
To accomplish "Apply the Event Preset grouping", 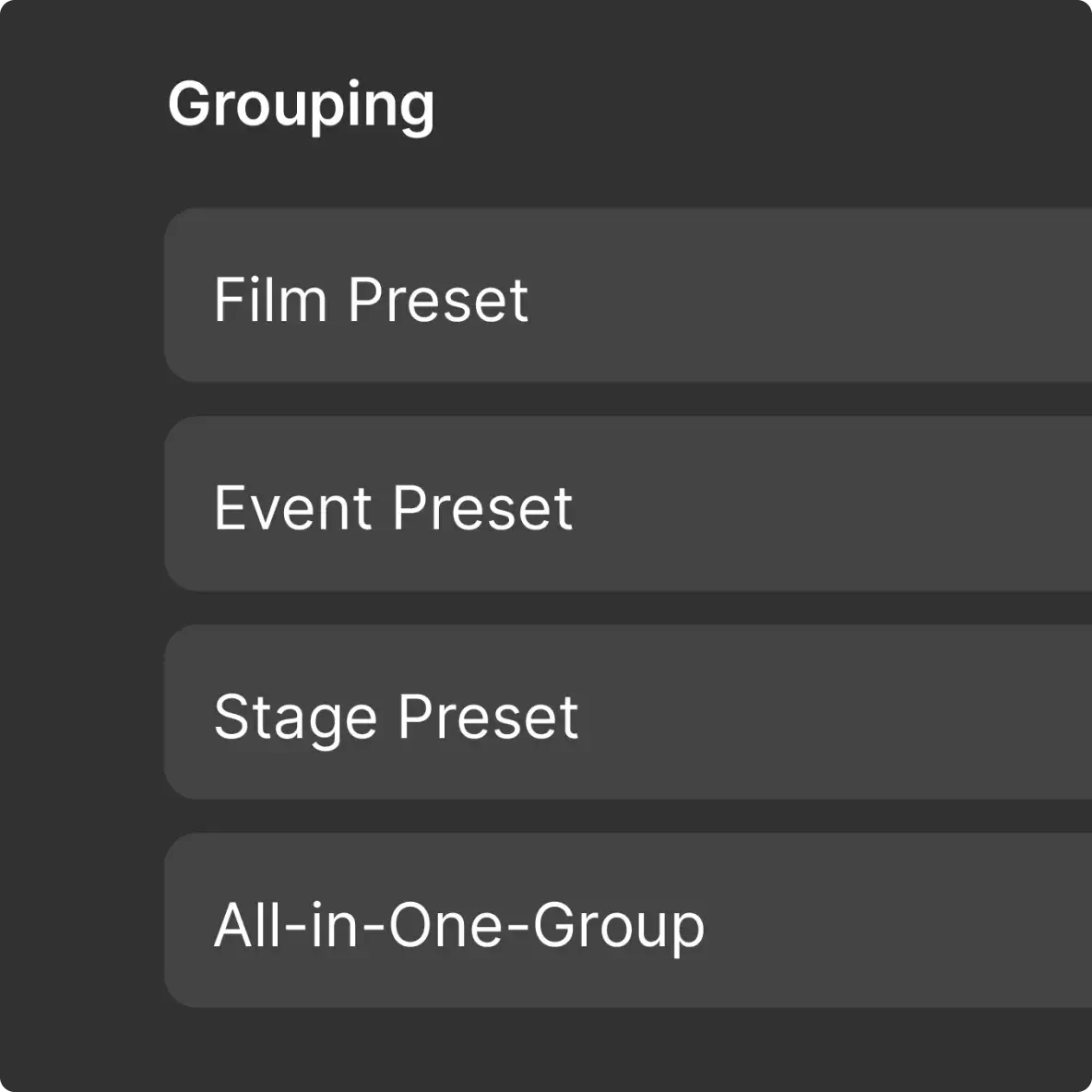I will 627,504.
